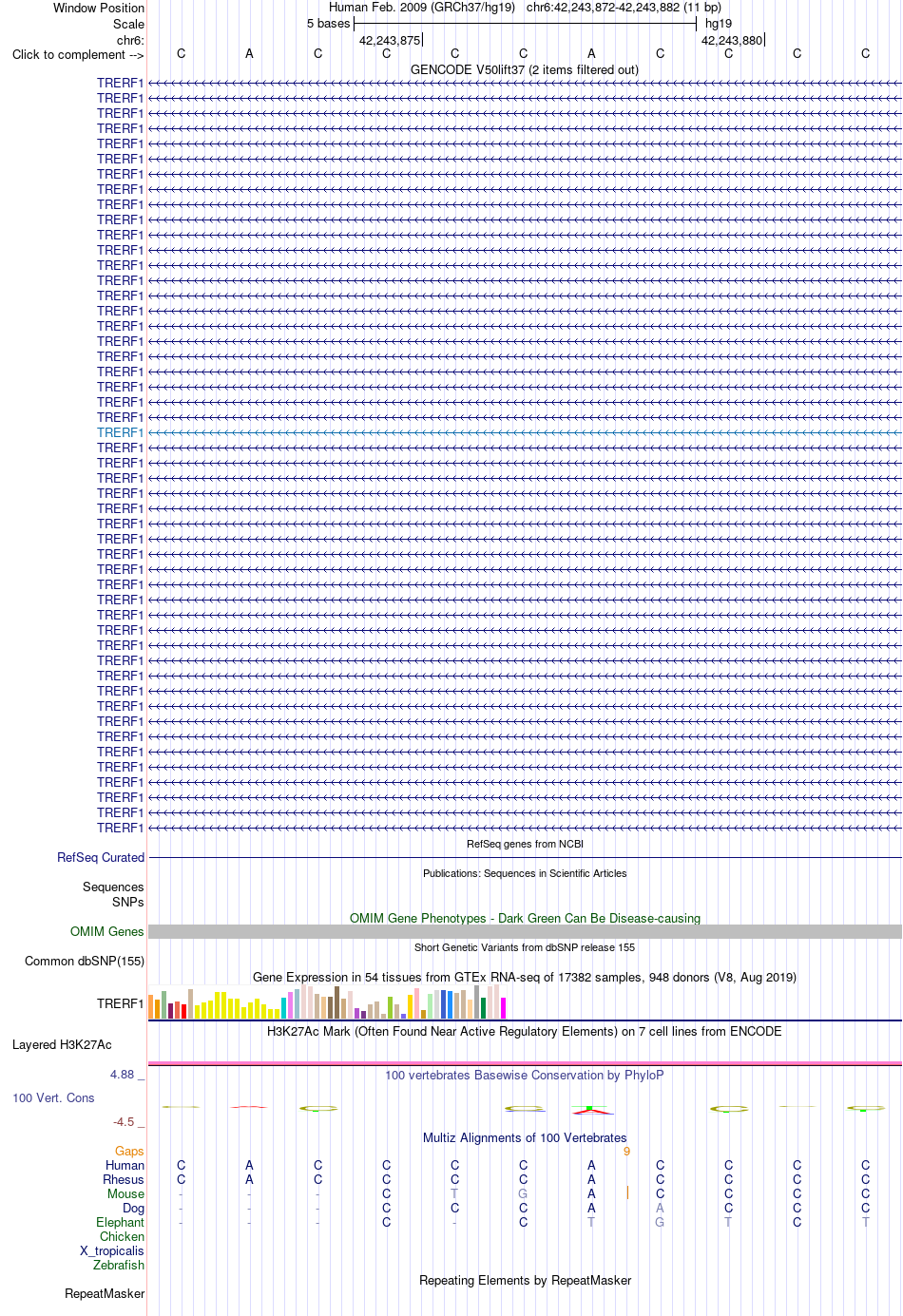The height and width of the screenshot is (1316, 903).
Task: Click the dark green bar in GTEx chart
Action: pos(484,1008)
